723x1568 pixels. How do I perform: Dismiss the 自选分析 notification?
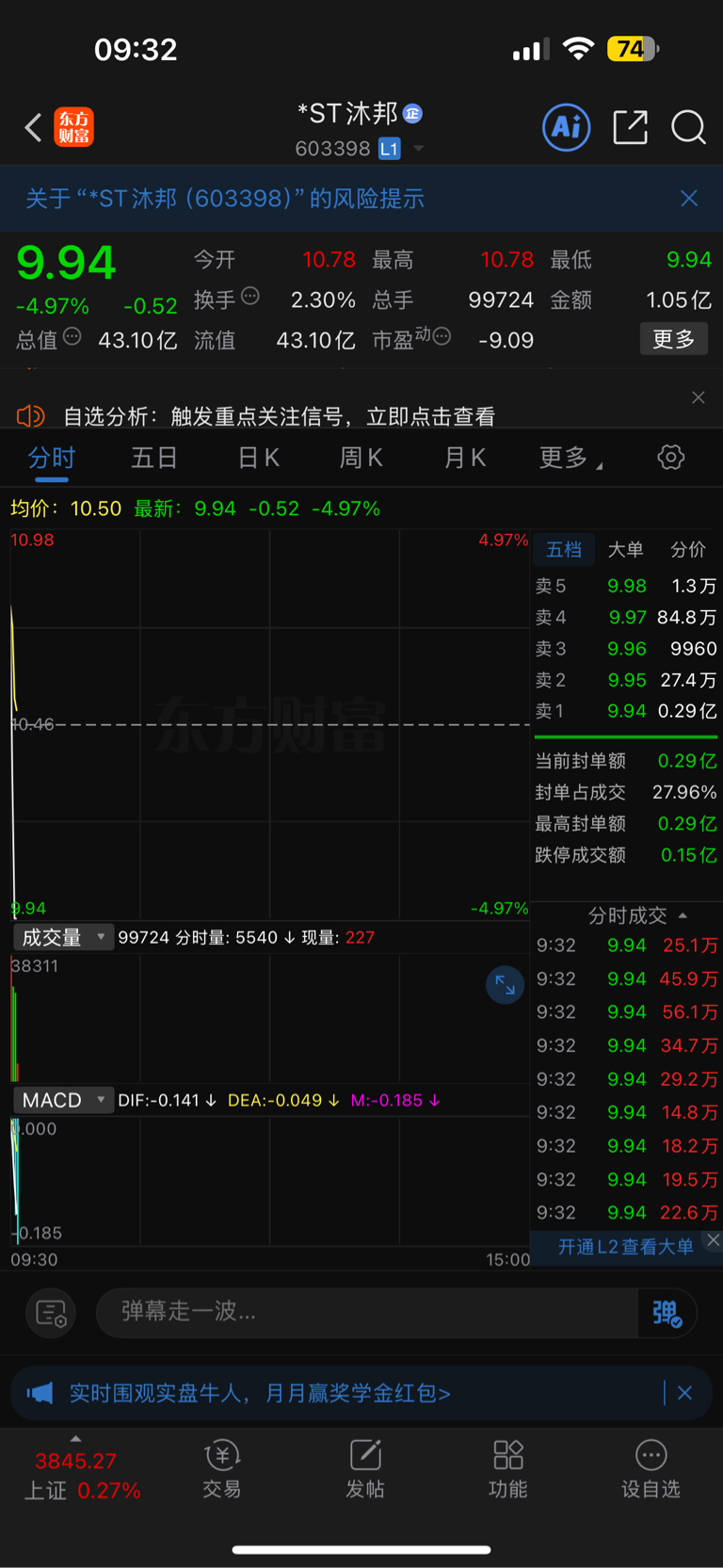point(699,397)
